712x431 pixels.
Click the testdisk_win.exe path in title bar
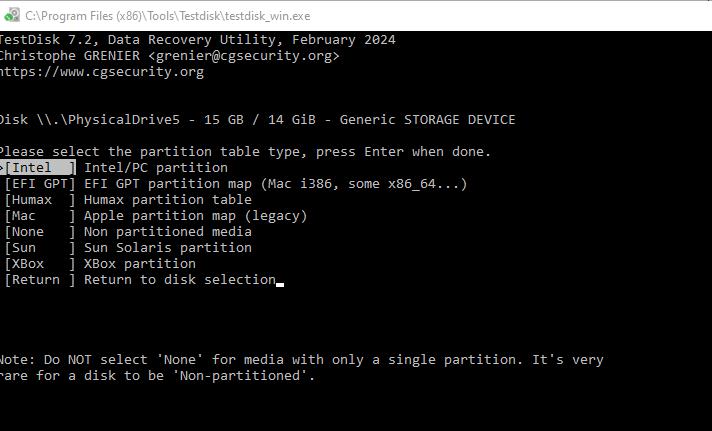click(x=168, y=16)
